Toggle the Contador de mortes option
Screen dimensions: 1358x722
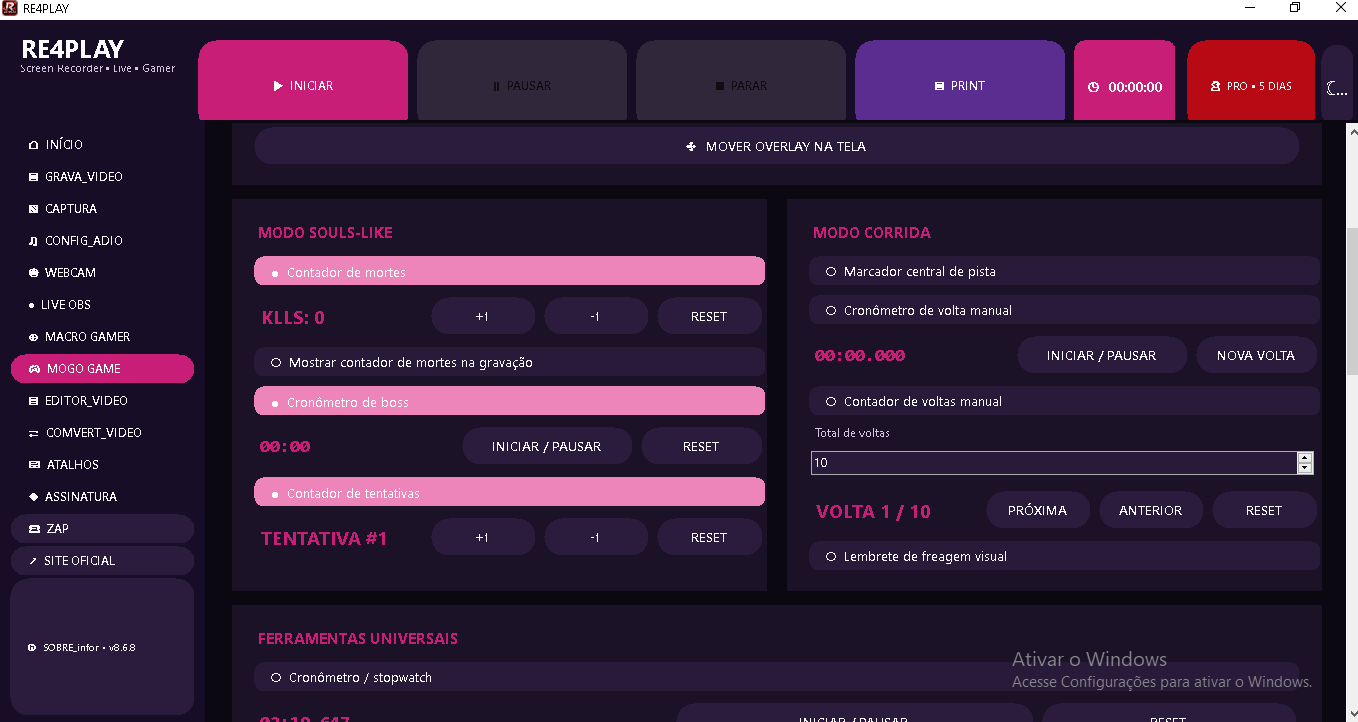509,272
